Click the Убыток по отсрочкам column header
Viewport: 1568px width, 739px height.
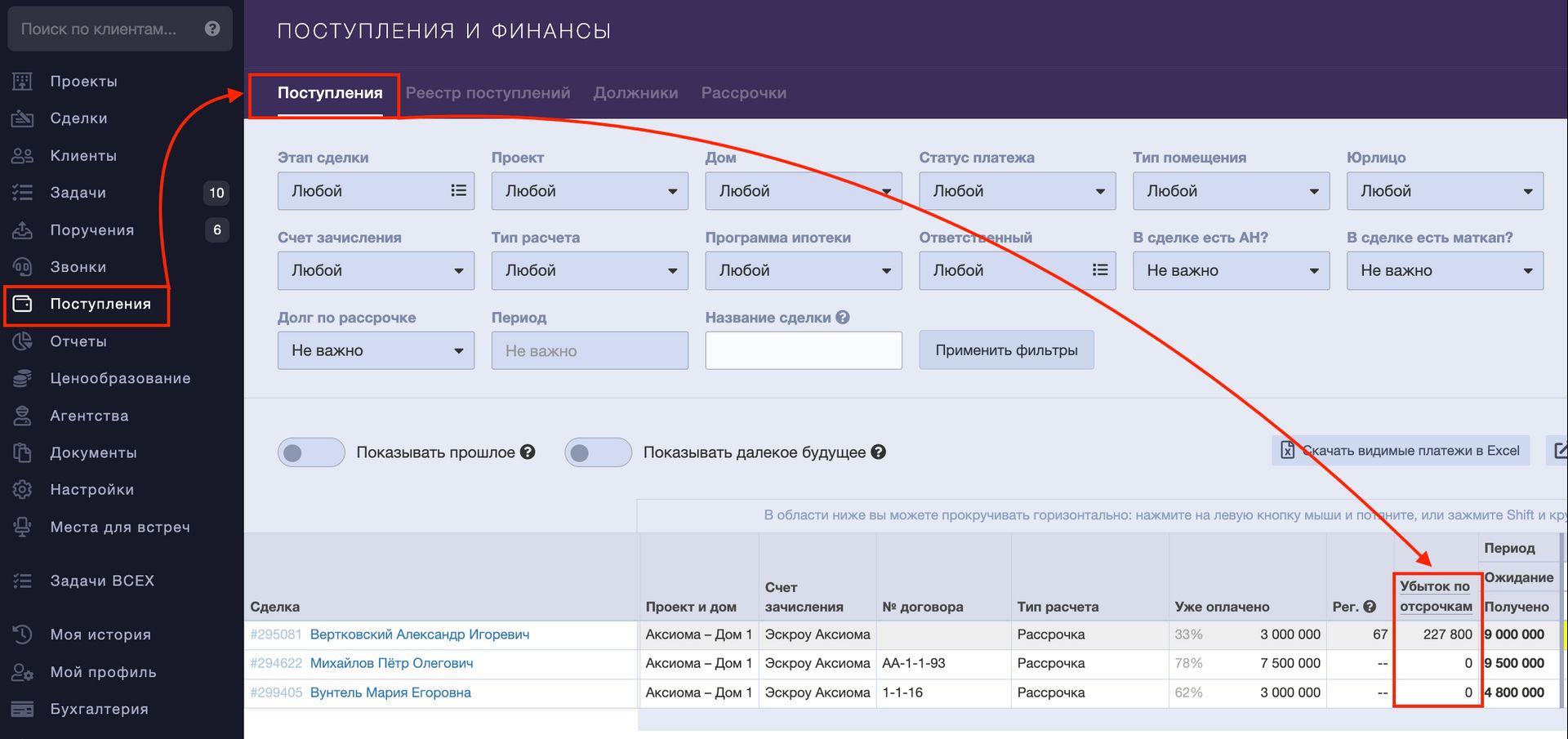1436,596
